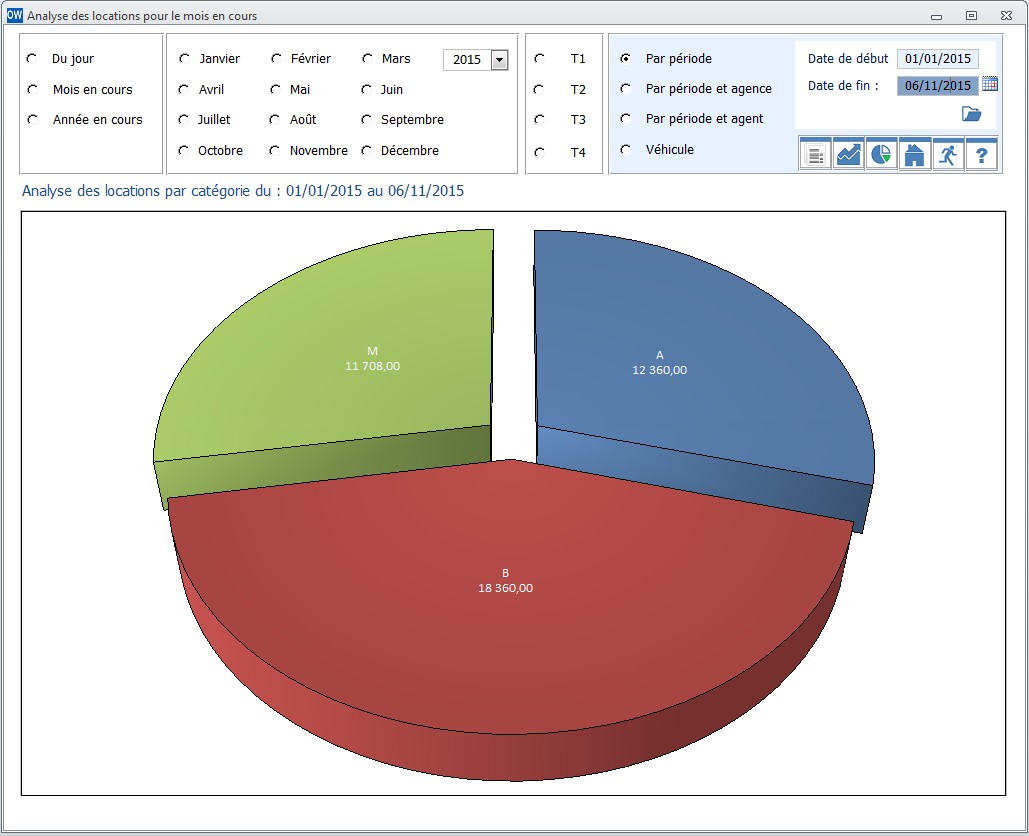
Task: Open the list report view icon
Action: click(x=816, y=155)
